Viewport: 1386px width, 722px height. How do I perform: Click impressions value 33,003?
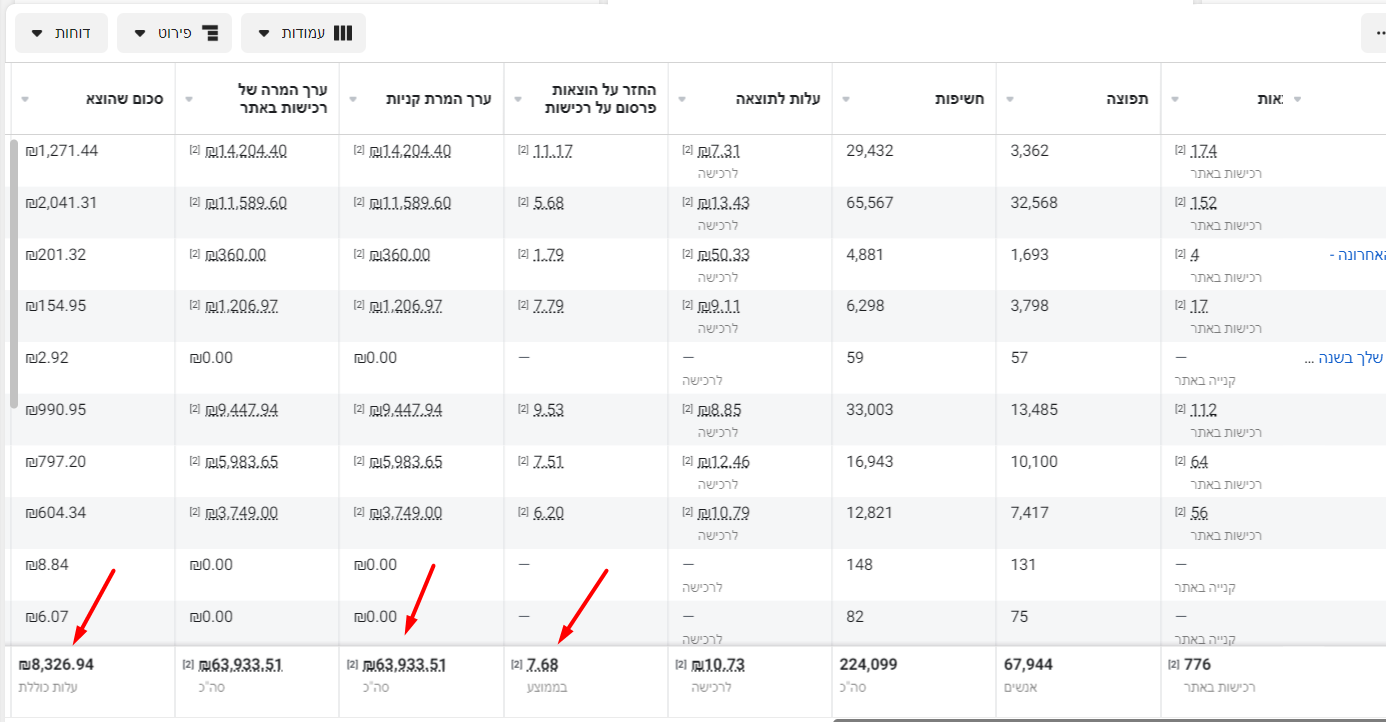click(870, 409)
